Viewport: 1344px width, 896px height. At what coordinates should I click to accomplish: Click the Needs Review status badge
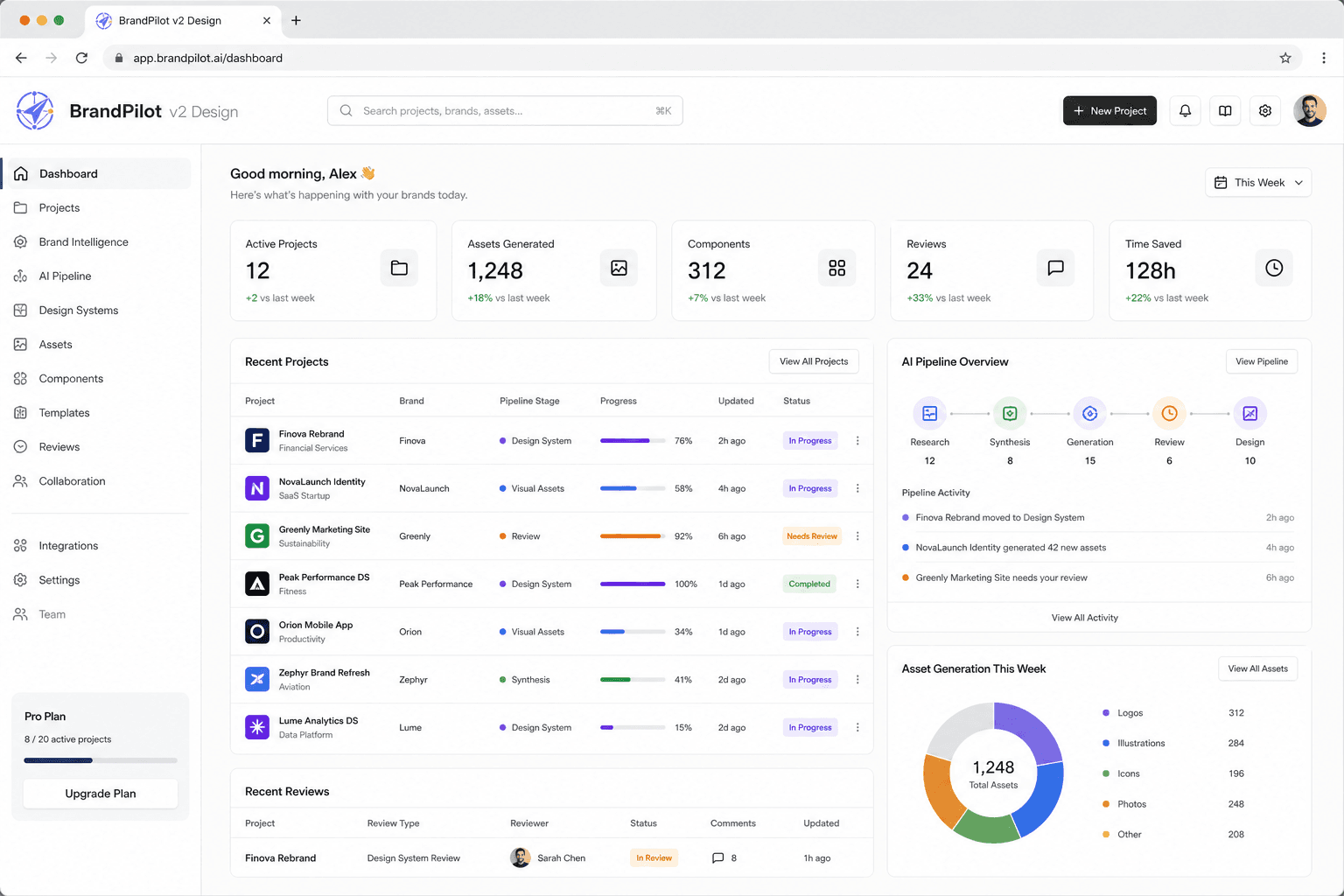[812, 536]
